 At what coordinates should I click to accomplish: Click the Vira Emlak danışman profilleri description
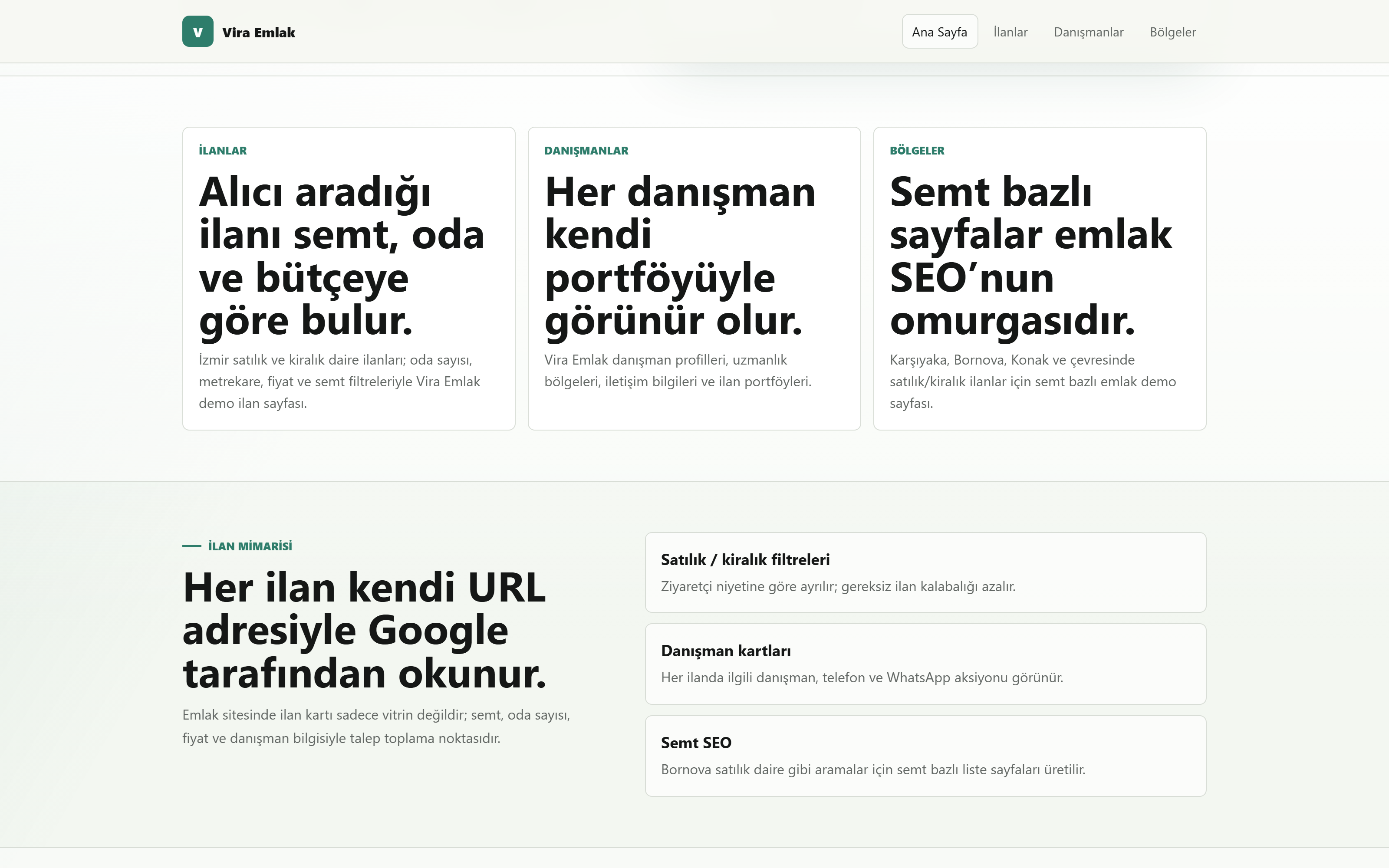click(x=678, y=371)
